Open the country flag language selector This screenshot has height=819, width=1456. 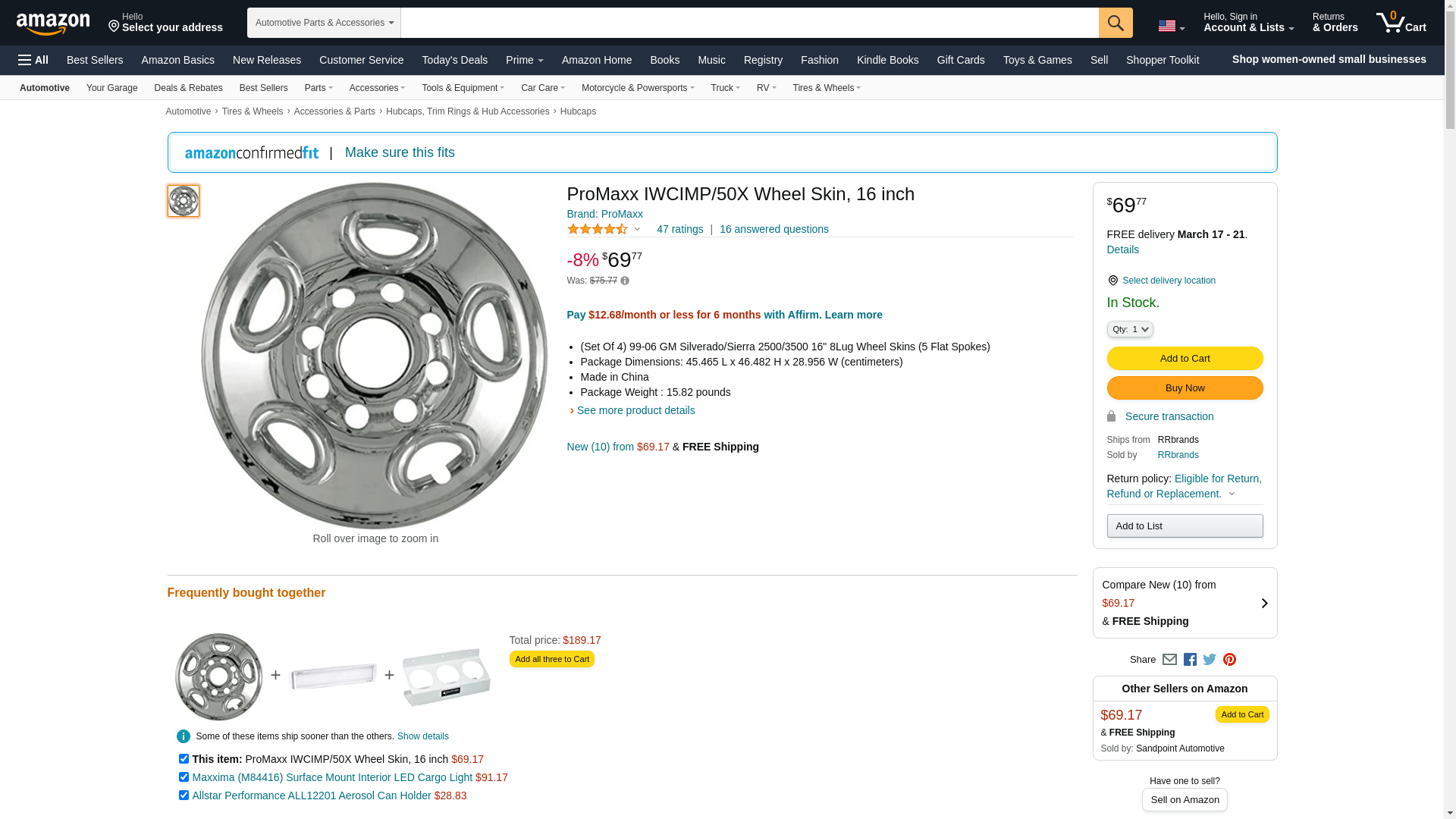coord(1171,26)
